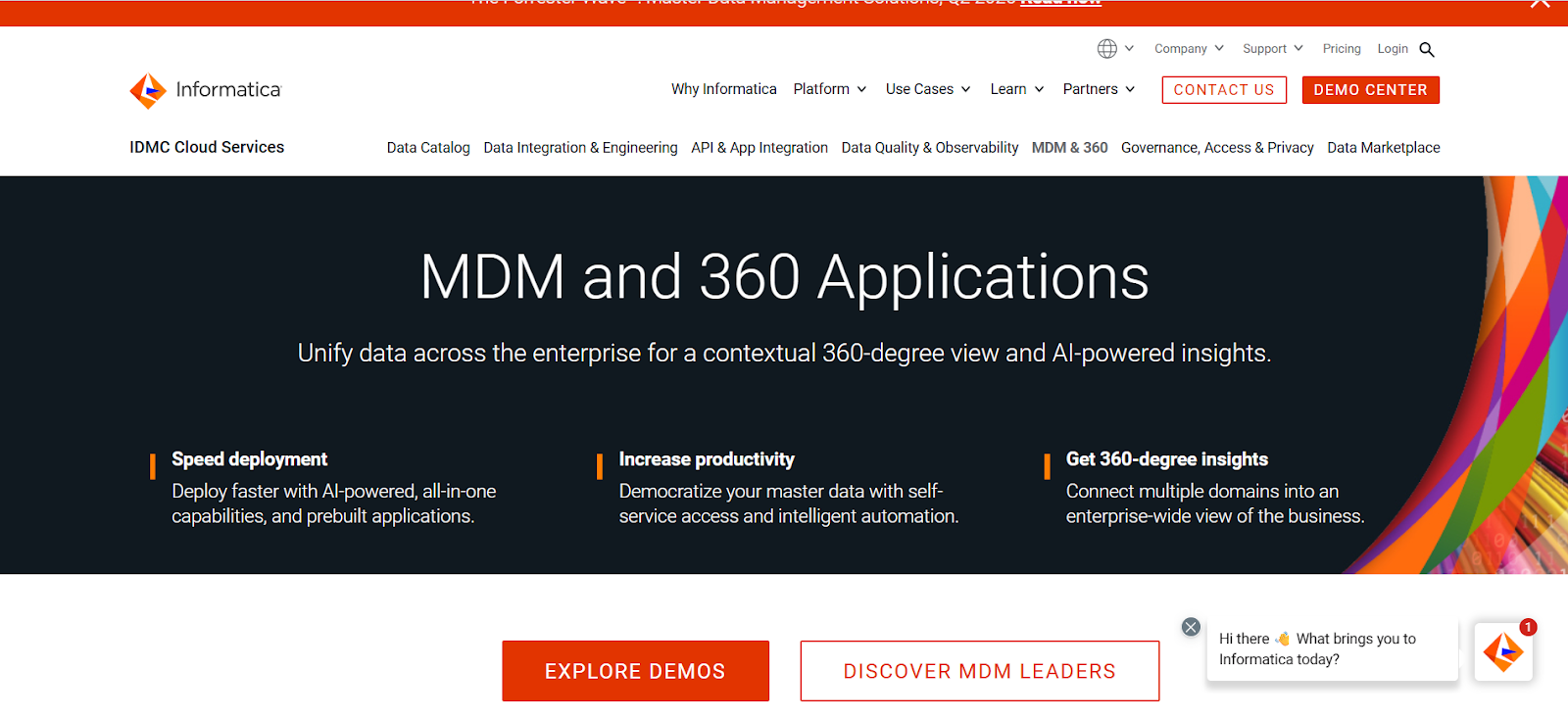
Task: Close the top announcement banner
Action: (x=1541, y=4)
